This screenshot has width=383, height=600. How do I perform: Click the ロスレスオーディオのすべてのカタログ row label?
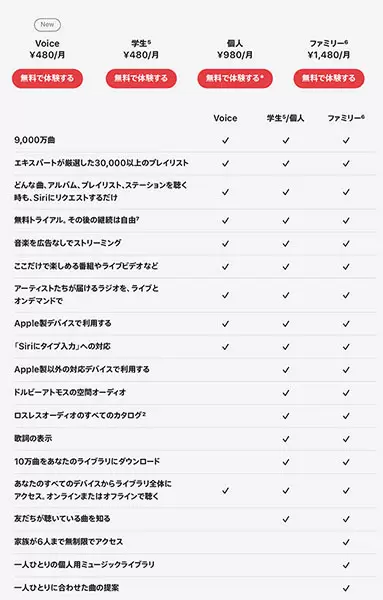point(80,415)
